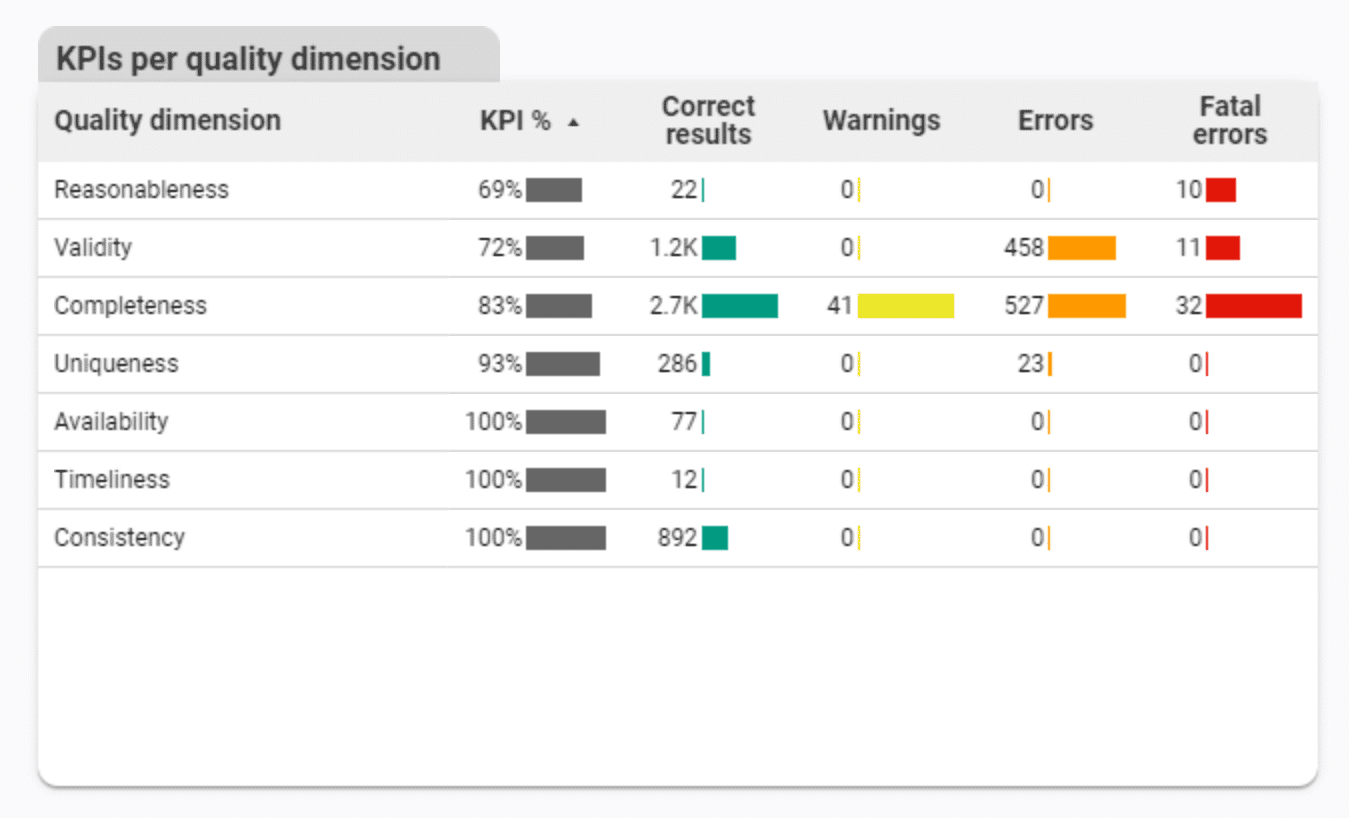
Task: Open the Reasonableness dimension row
Action: coord(140,189)
